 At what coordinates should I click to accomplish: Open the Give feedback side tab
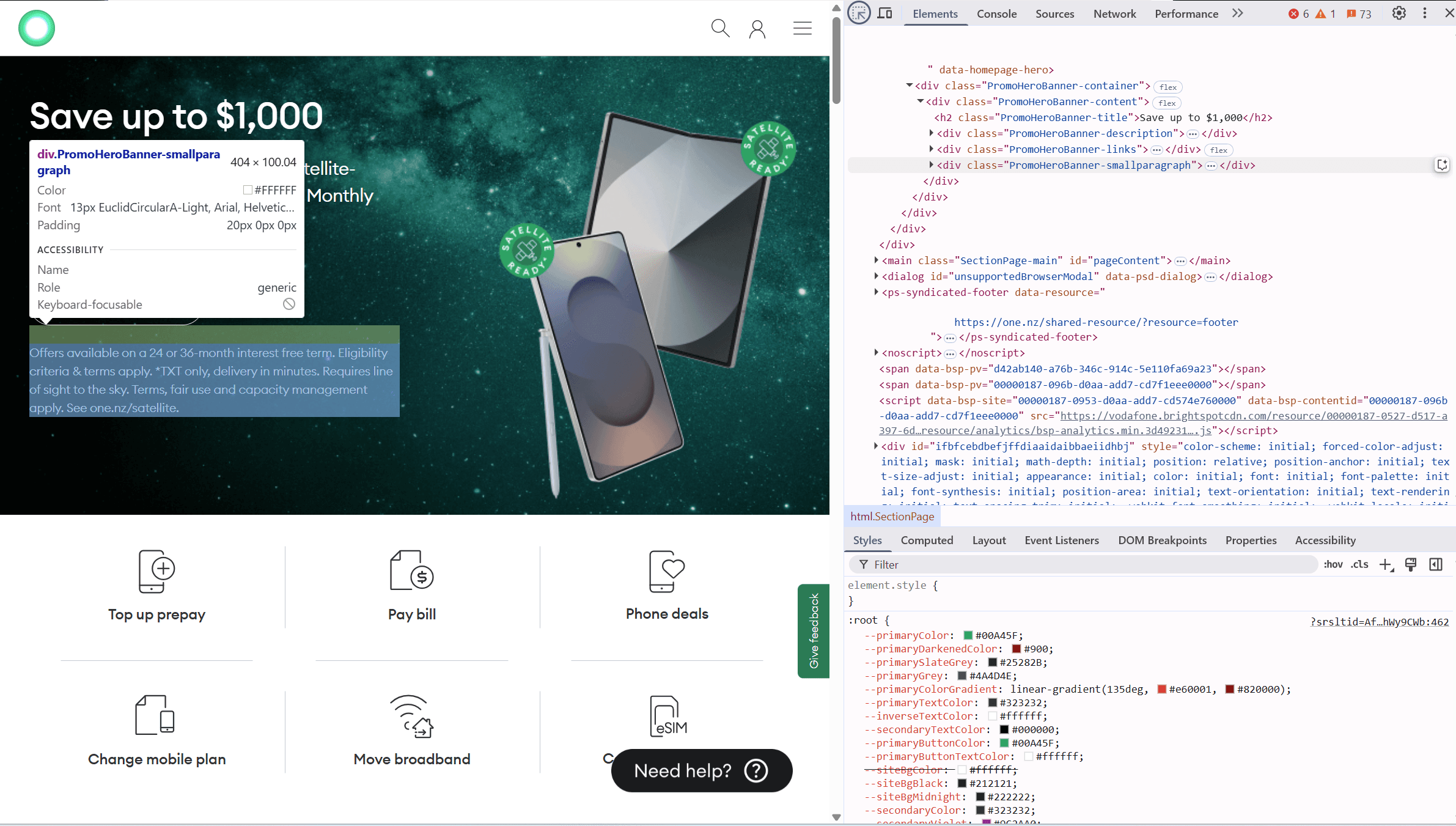pos(814,631)
